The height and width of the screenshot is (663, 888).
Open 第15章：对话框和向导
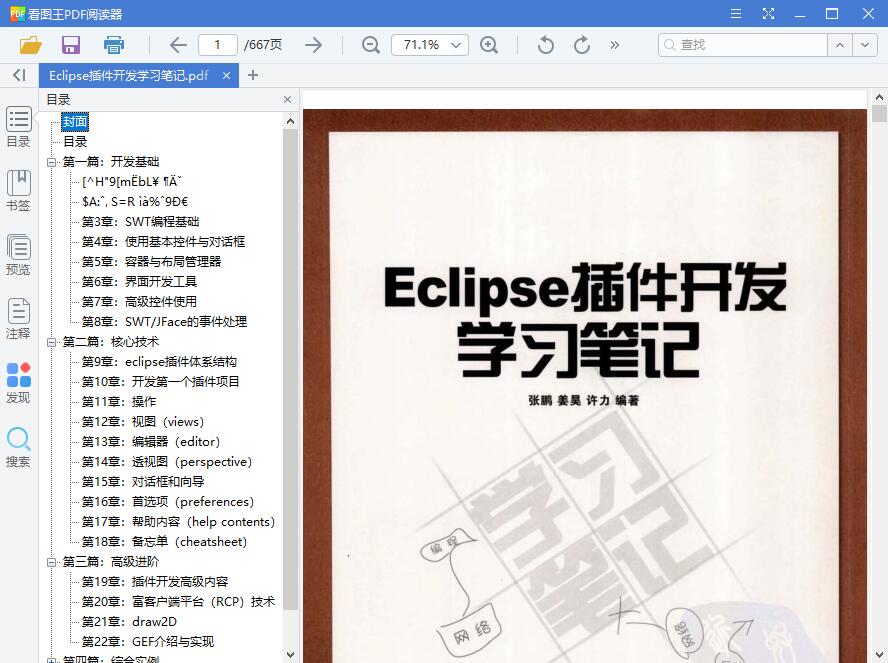(143, 482)
